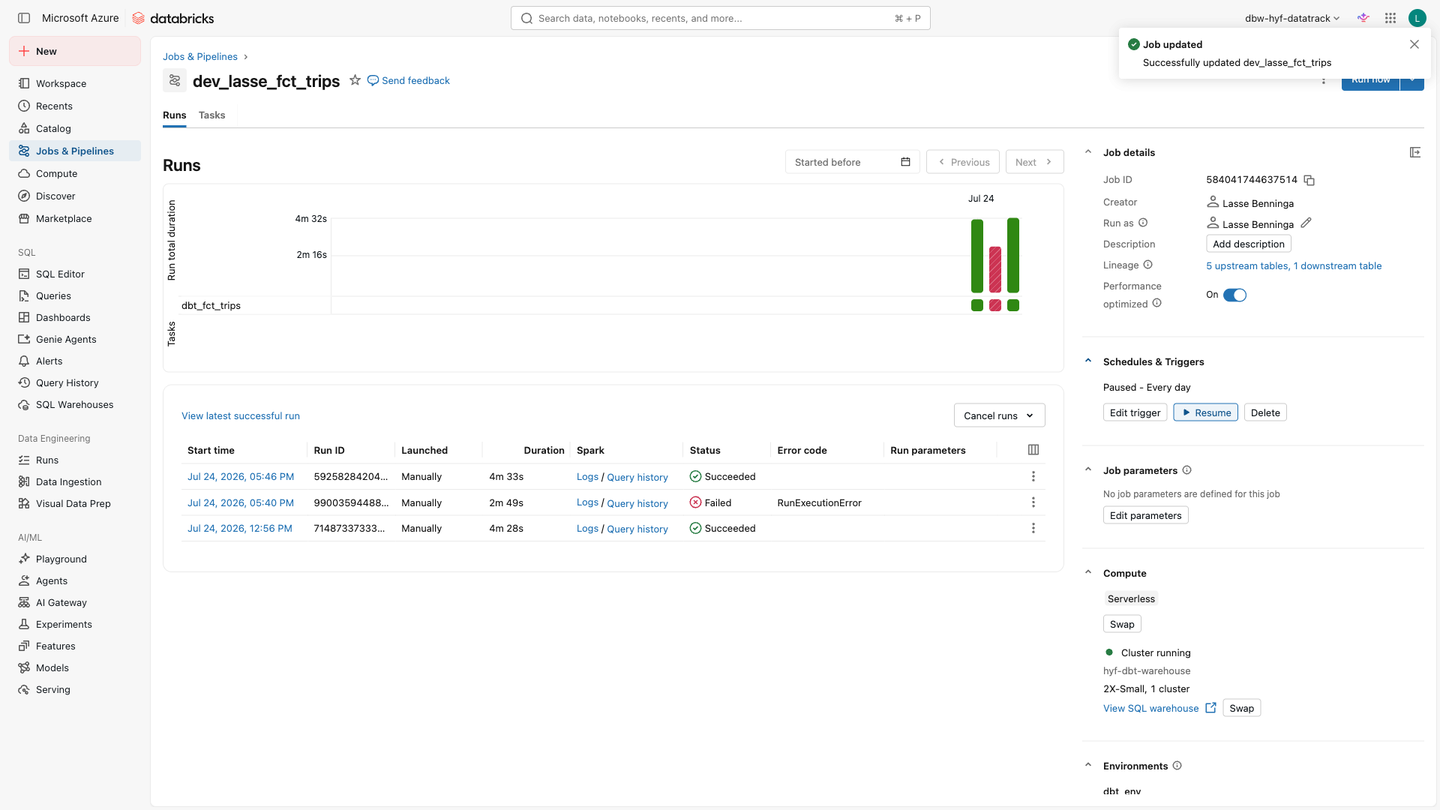Open the user avatar menu
1440x810 pixels.
(1417, 18)
